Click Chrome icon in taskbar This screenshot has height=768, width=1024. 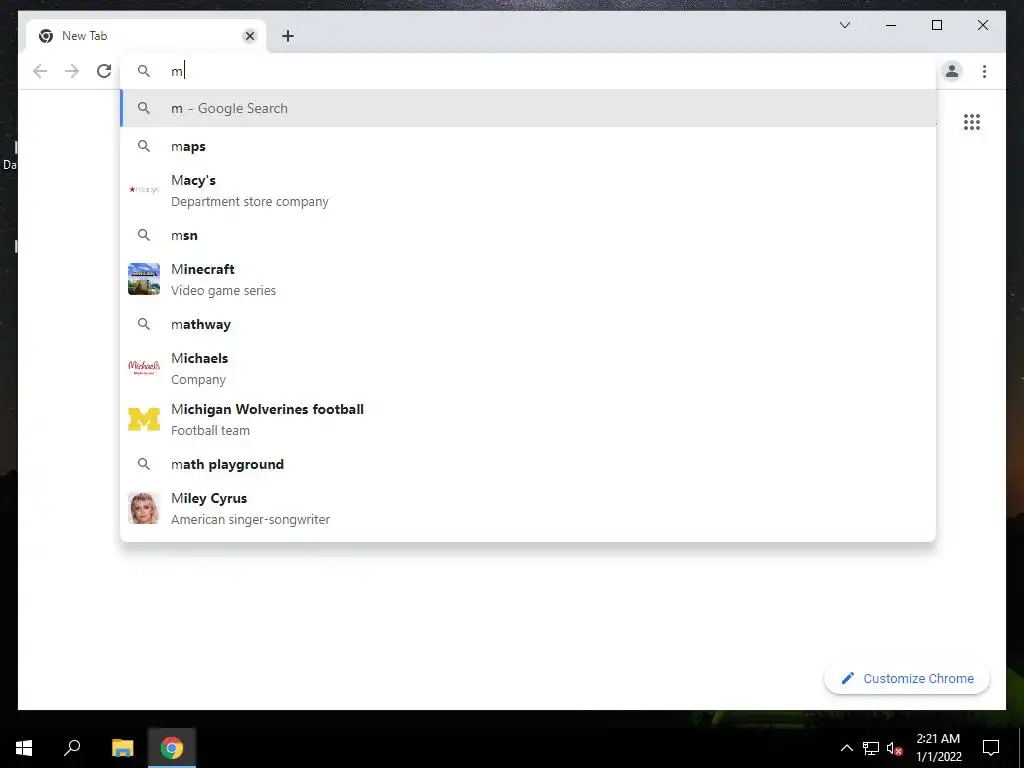click(172, 748)
